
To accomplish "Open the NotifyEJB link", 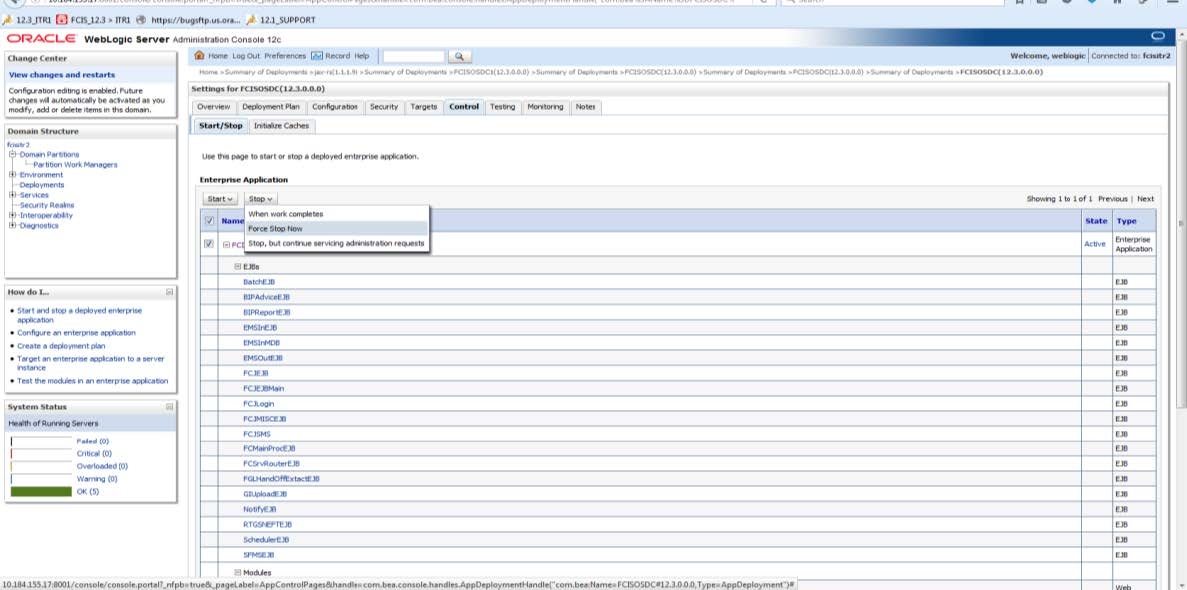I will [260, 510].
